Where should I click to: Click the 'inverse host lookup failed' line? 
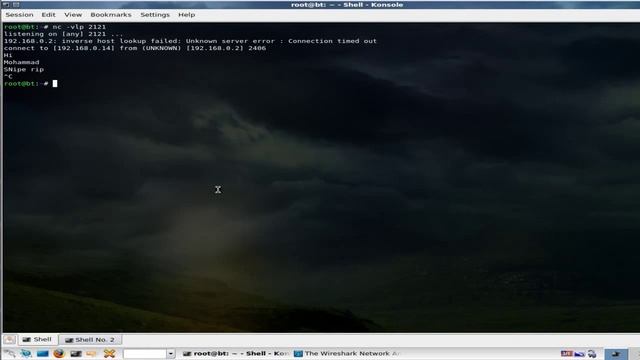190,41
